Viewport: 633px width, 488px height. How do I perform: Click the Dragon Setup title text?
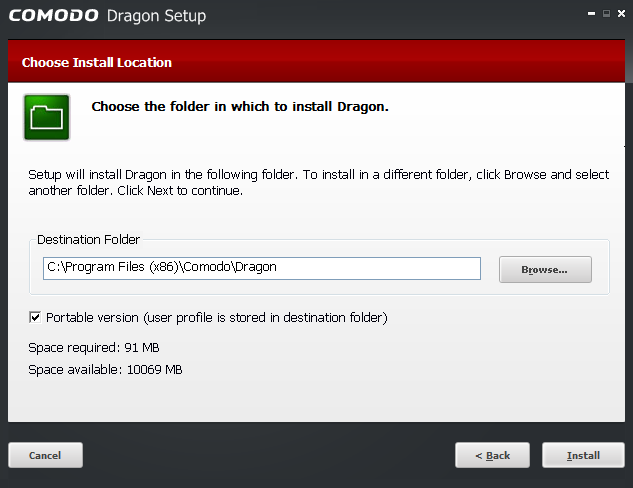click(x=156, y=16)
